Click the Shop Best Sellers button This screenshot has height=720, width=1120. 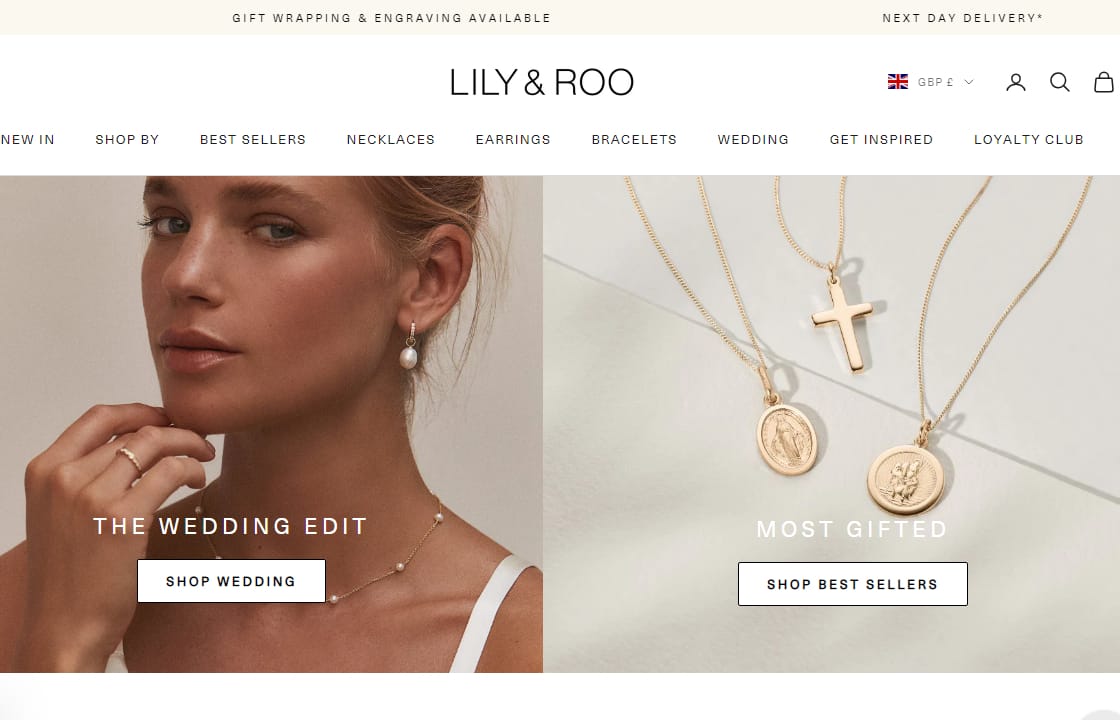coord(853,584)
